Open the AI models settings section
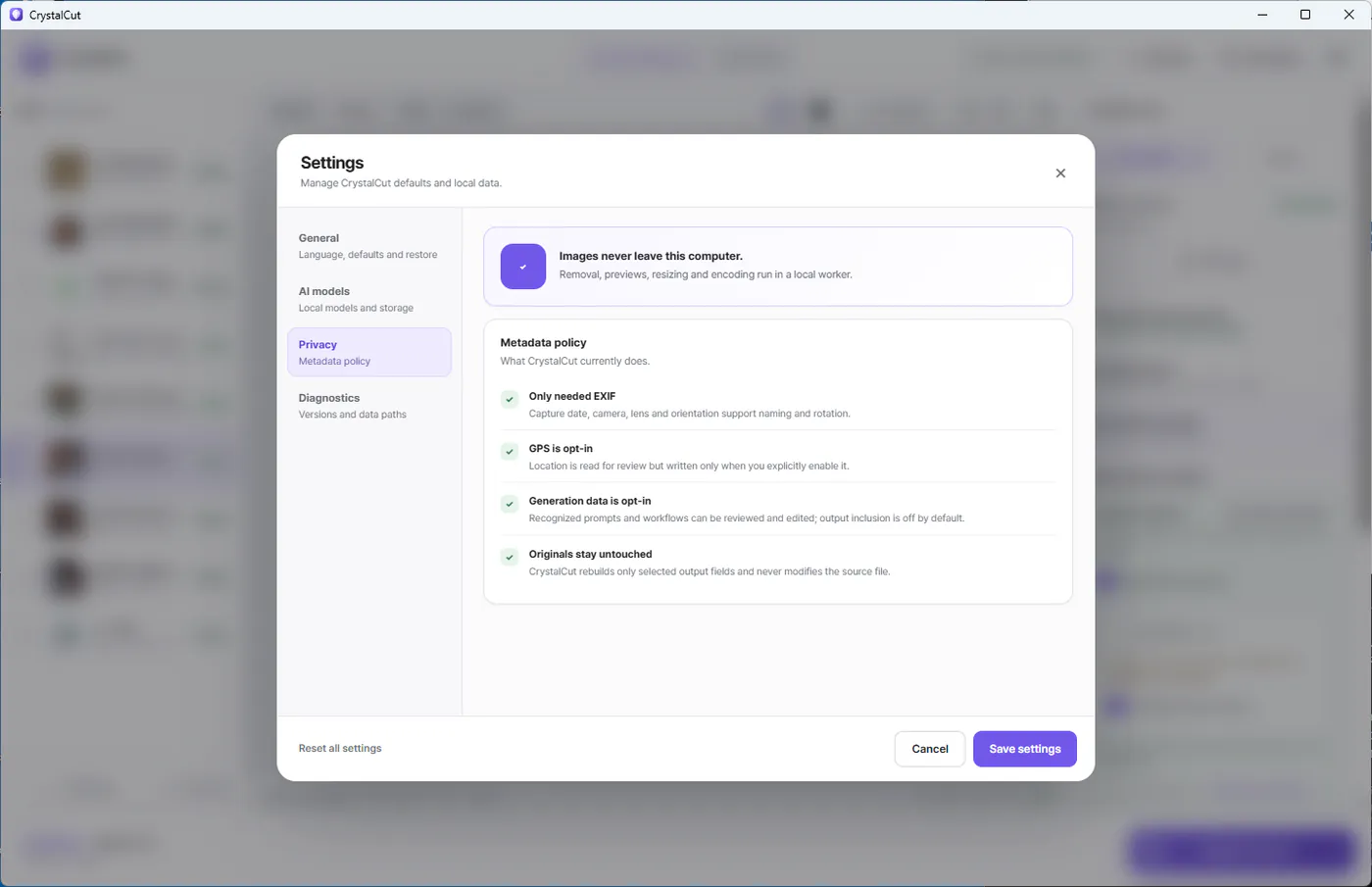 tap(368, 299)
